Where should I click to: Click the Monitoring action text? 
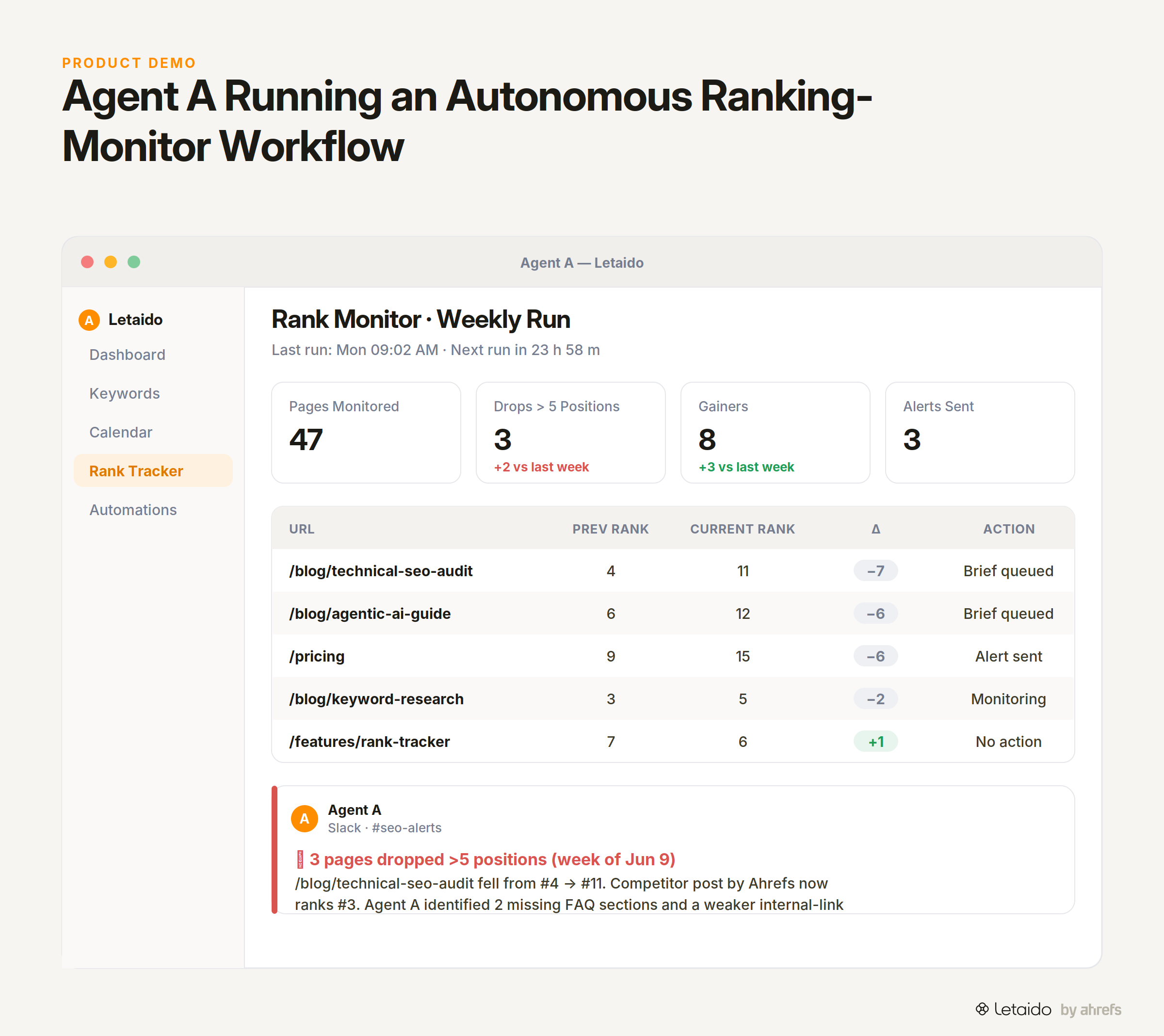(1008, 699)
